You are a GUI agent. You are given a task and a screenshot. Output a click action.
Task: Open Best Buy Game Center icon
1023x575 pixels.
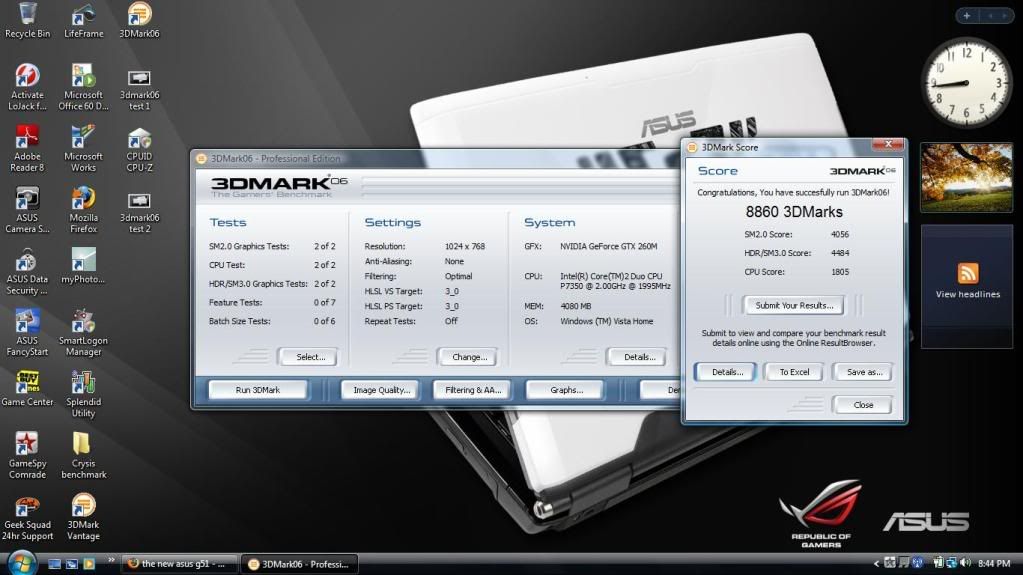pos(27,388)
